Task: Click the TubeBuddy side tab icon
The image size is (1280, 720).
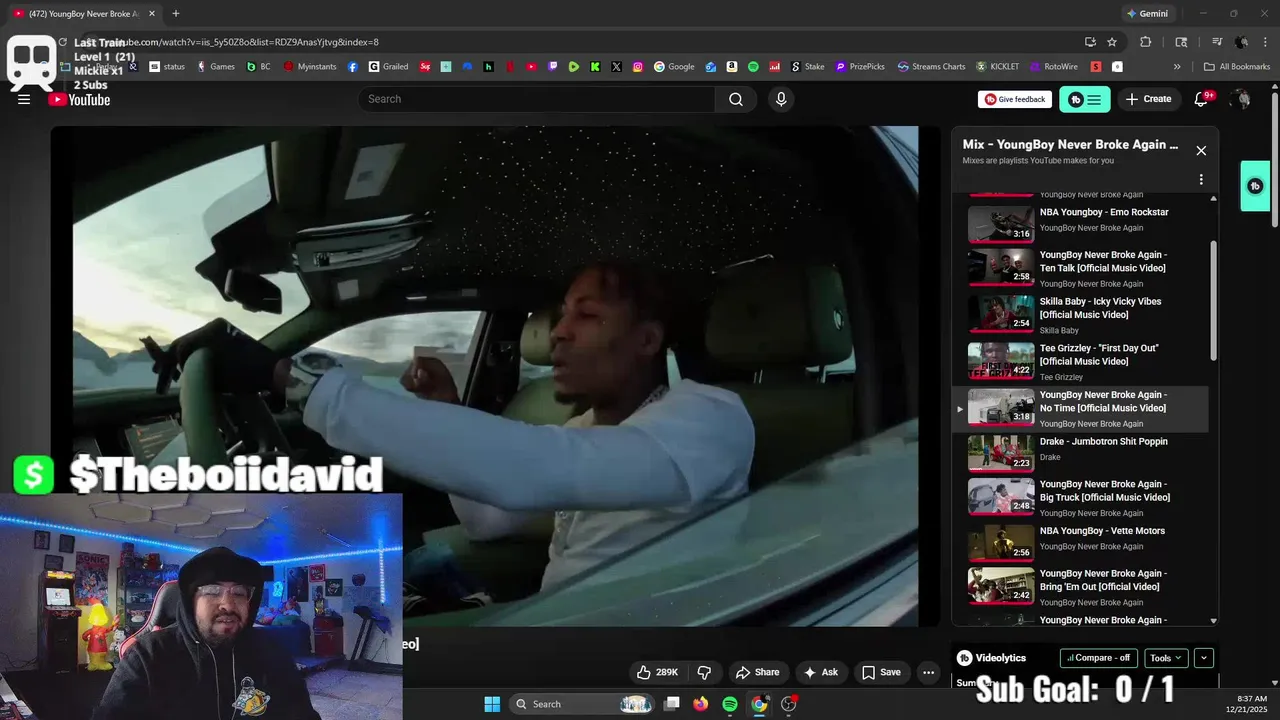Action: tap(1256, 186)
